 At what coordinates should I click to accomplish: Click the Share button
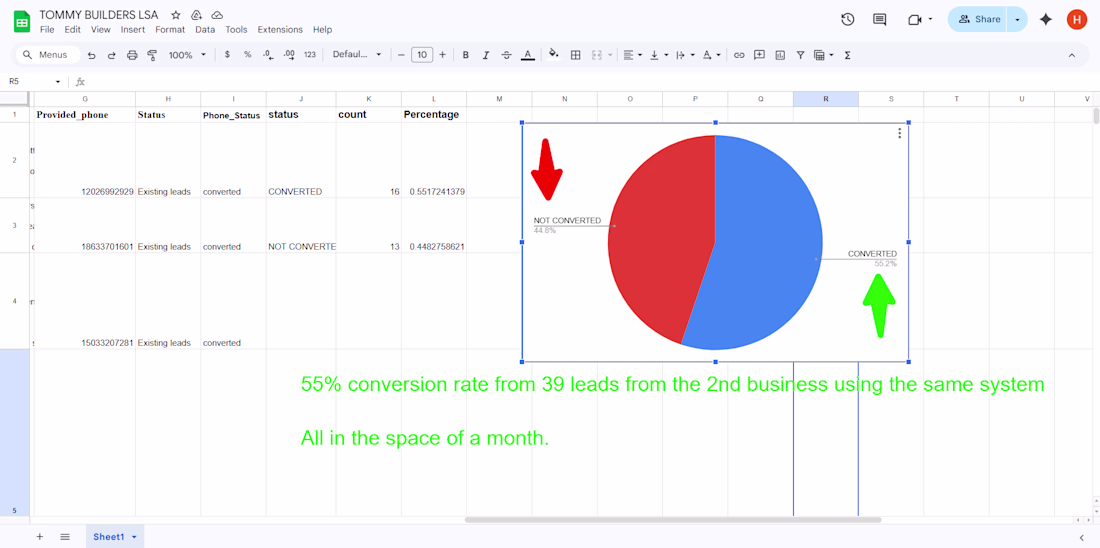(978, 20)
